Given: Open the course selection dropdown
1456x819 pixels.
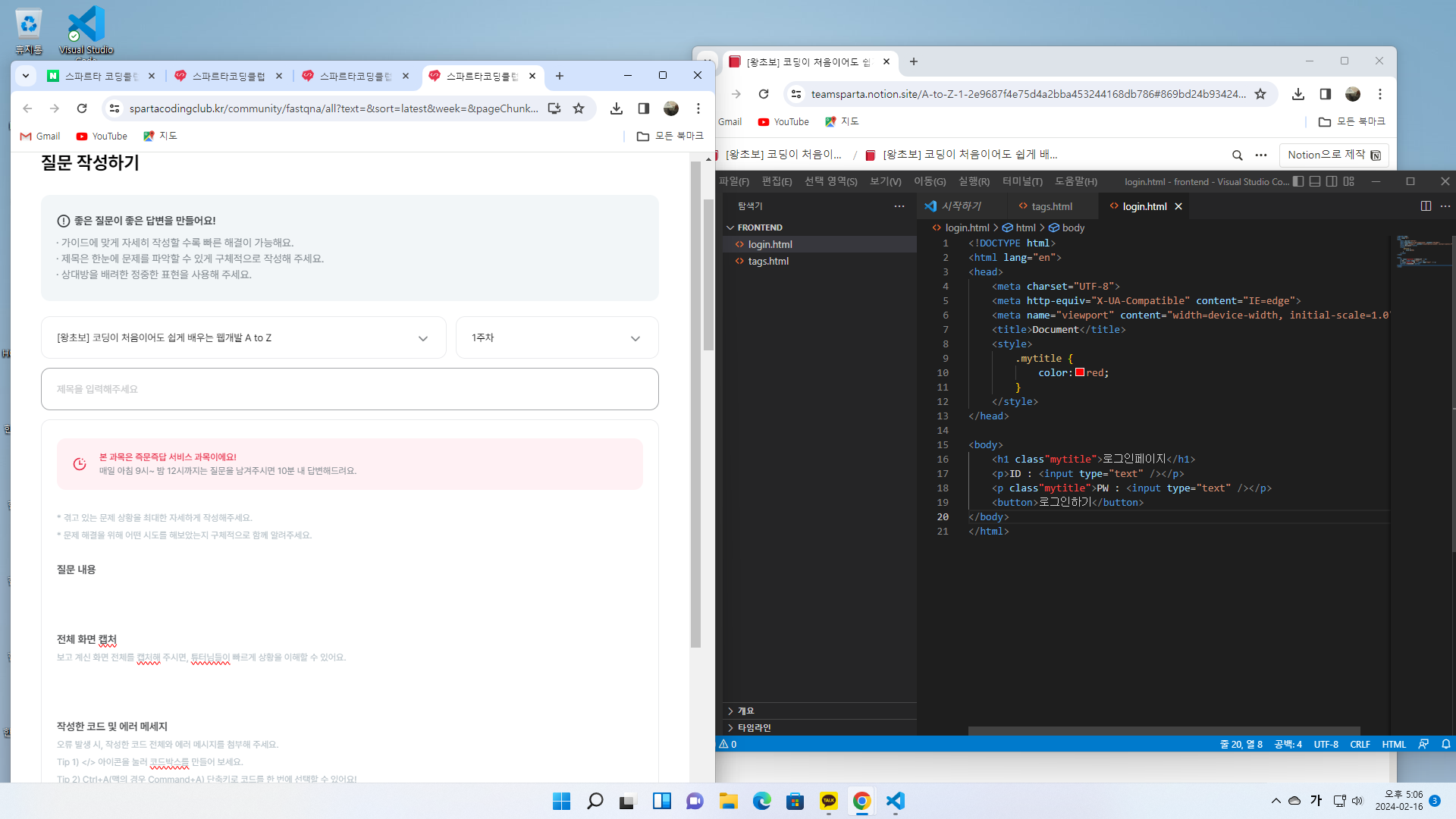Looking at the screenshot, I should [243, 337].
